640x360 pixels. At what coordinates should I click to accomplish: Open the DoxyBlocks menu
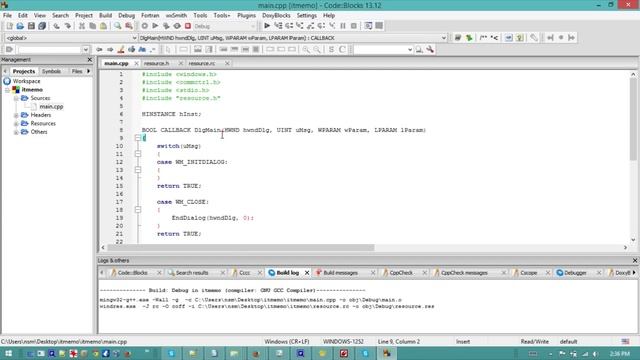click(276, 16)
